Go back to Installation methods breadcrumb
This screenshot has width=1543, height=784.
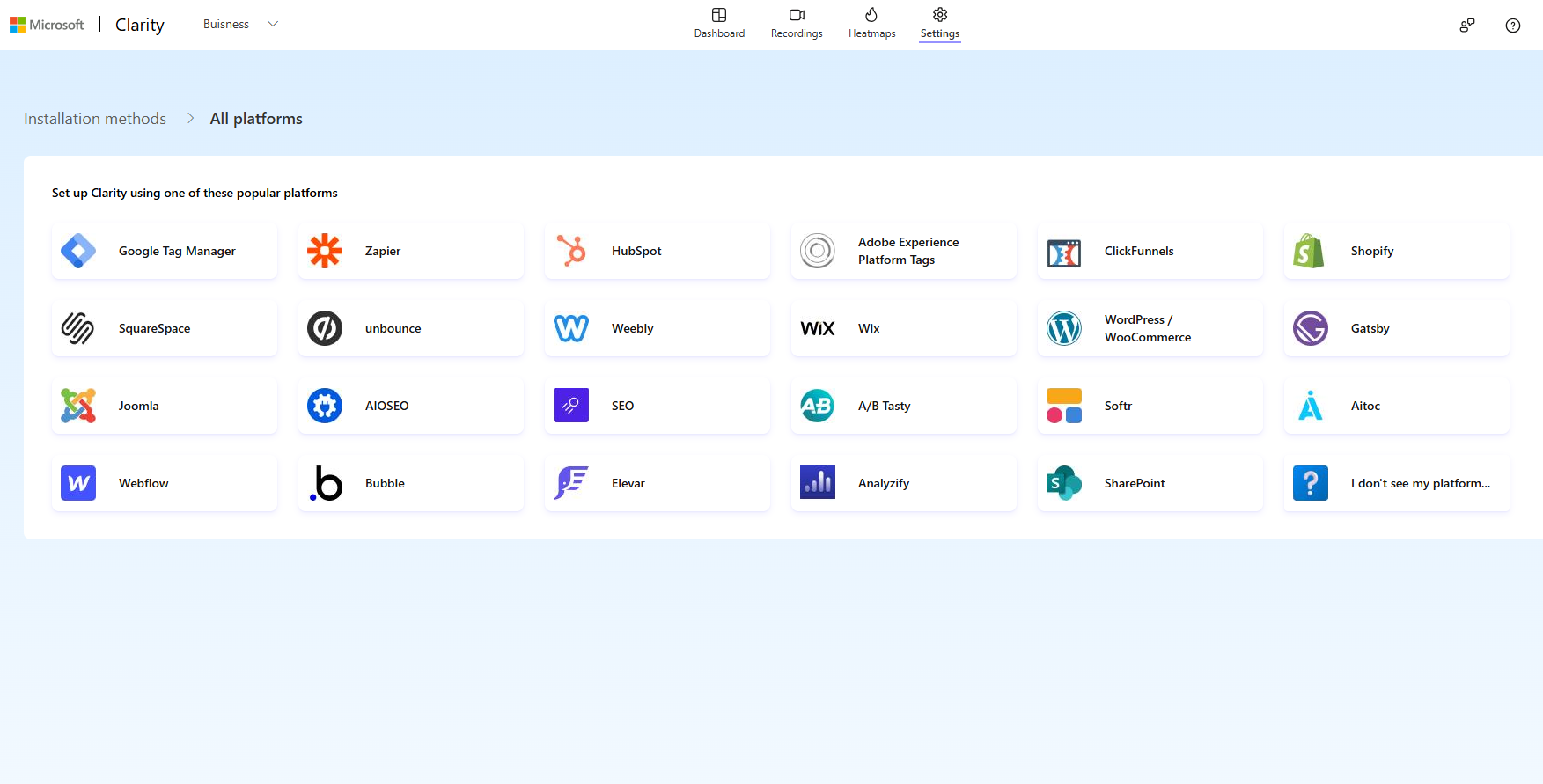(95, 119)
